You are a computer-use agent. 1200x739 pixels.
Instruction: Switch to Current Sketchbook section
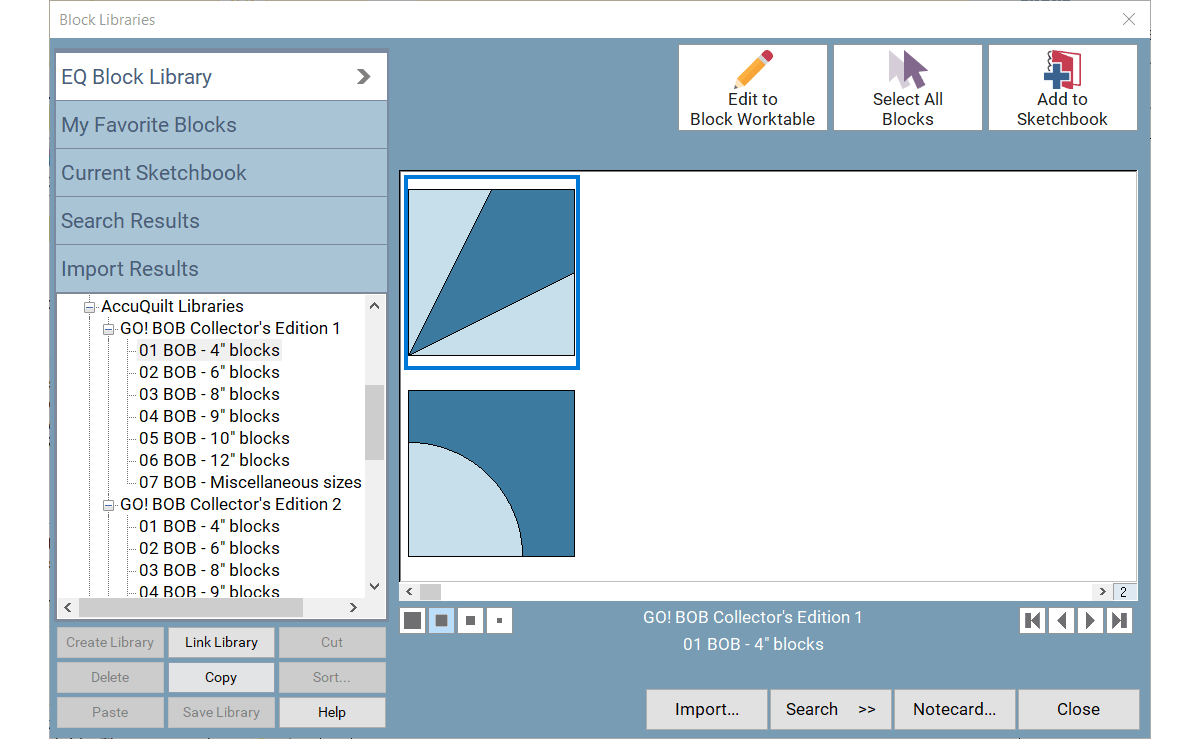(x=221, y=173)
